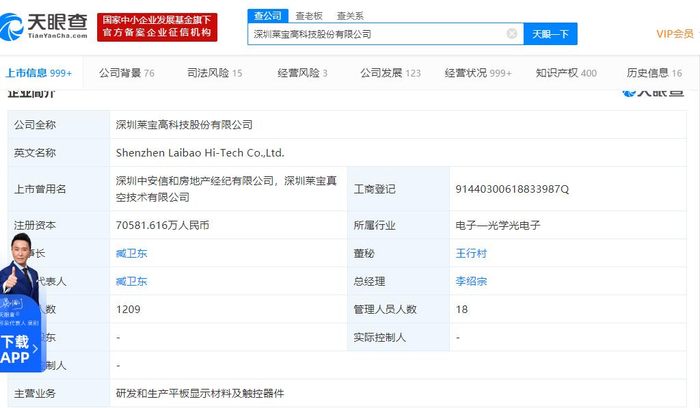Clear the search box with the X icon

[512, 34]
